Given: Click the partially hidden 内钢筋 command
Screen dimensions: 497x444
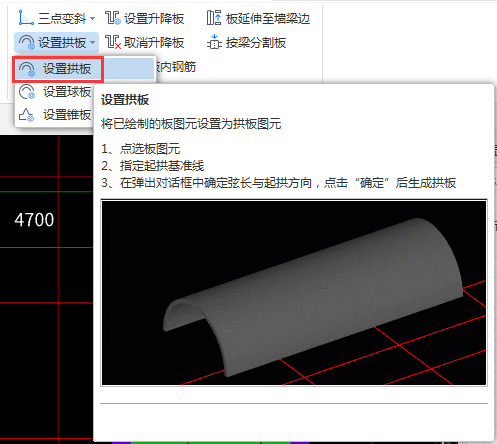Looking at the screenshot, I should [x=176, y=67].
